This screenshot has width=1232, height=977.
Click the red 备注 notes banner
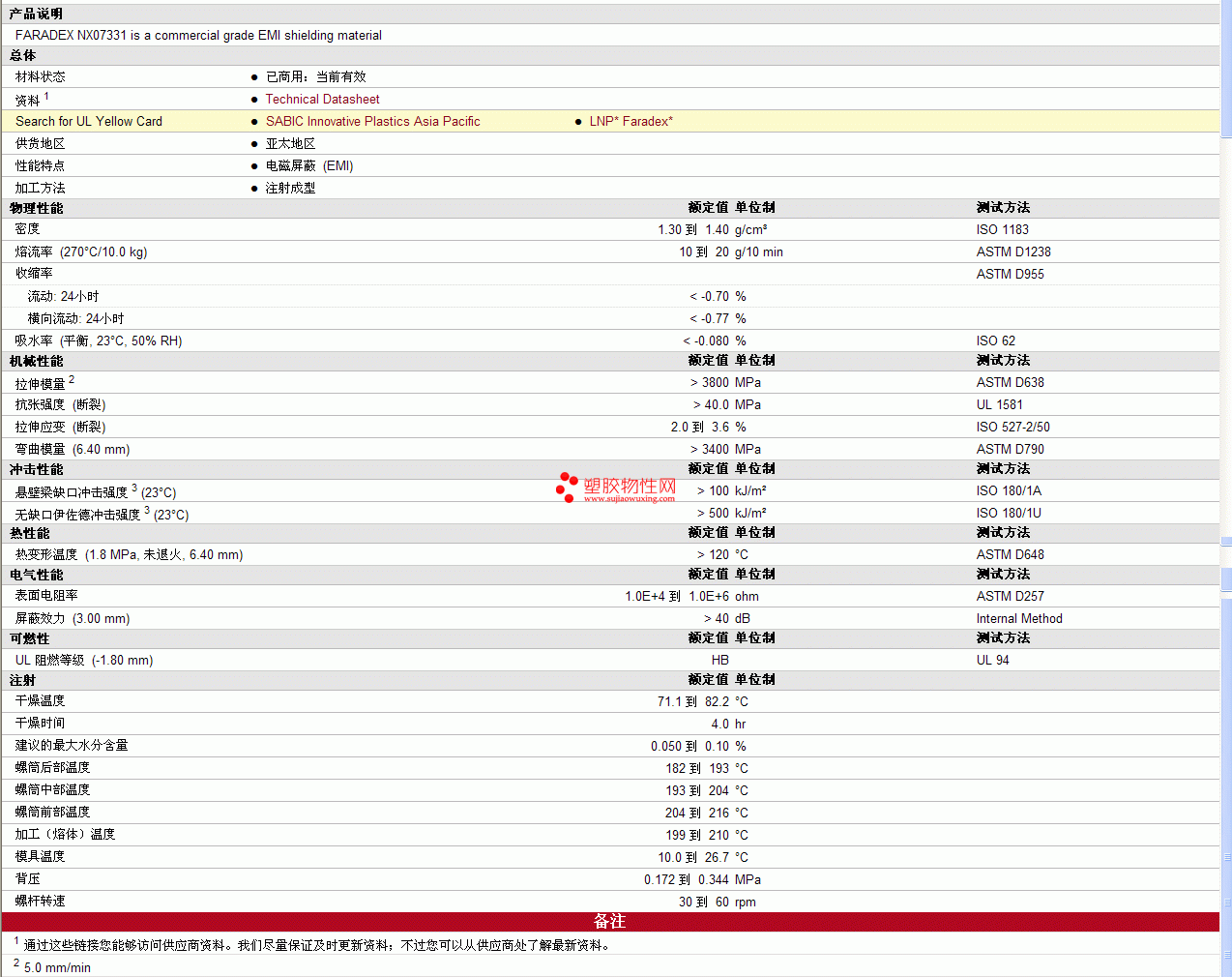coord(610,922)
